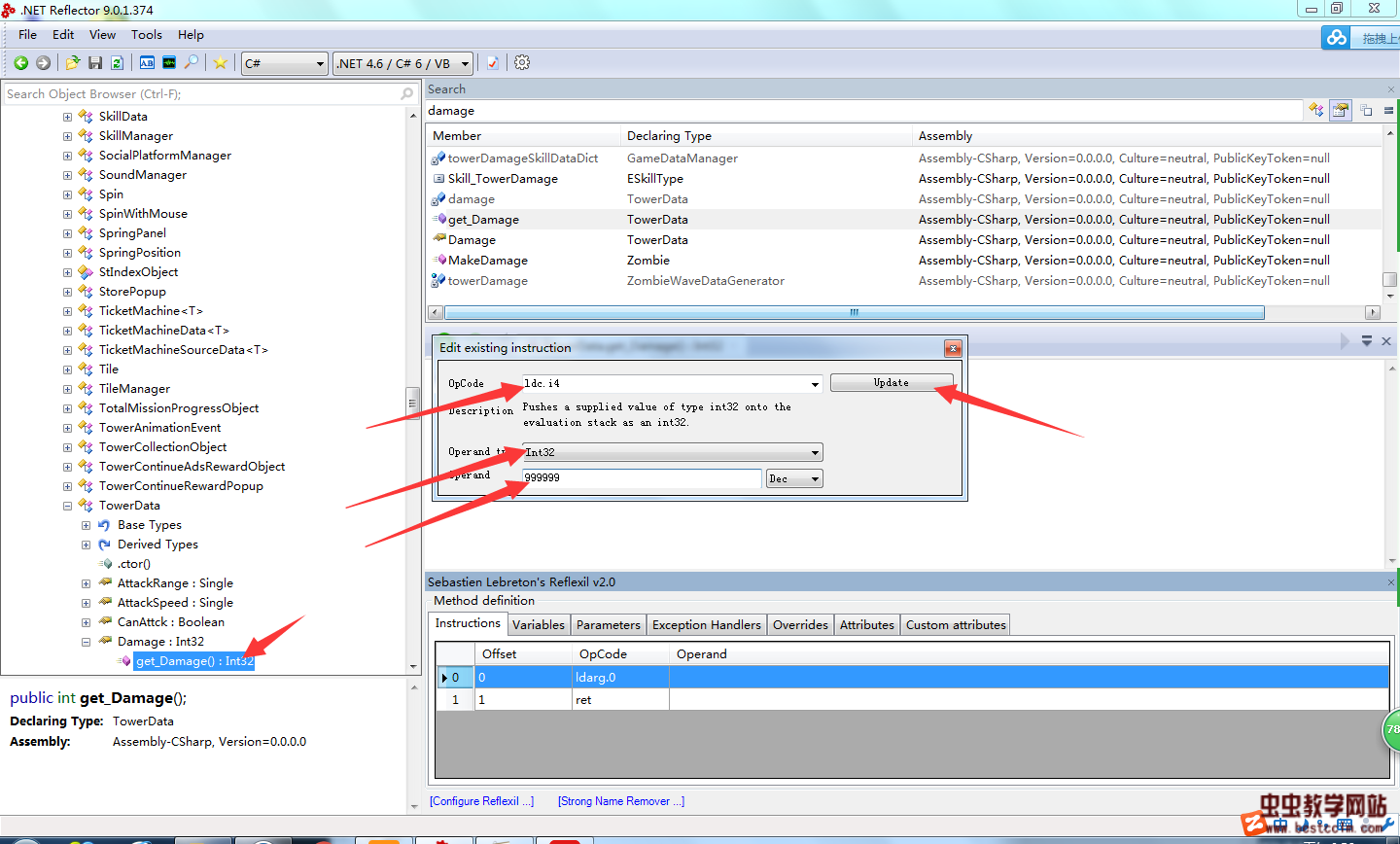Open the Edit menu
This screenshot has width=1400, height=844.
tap(63, 35)
